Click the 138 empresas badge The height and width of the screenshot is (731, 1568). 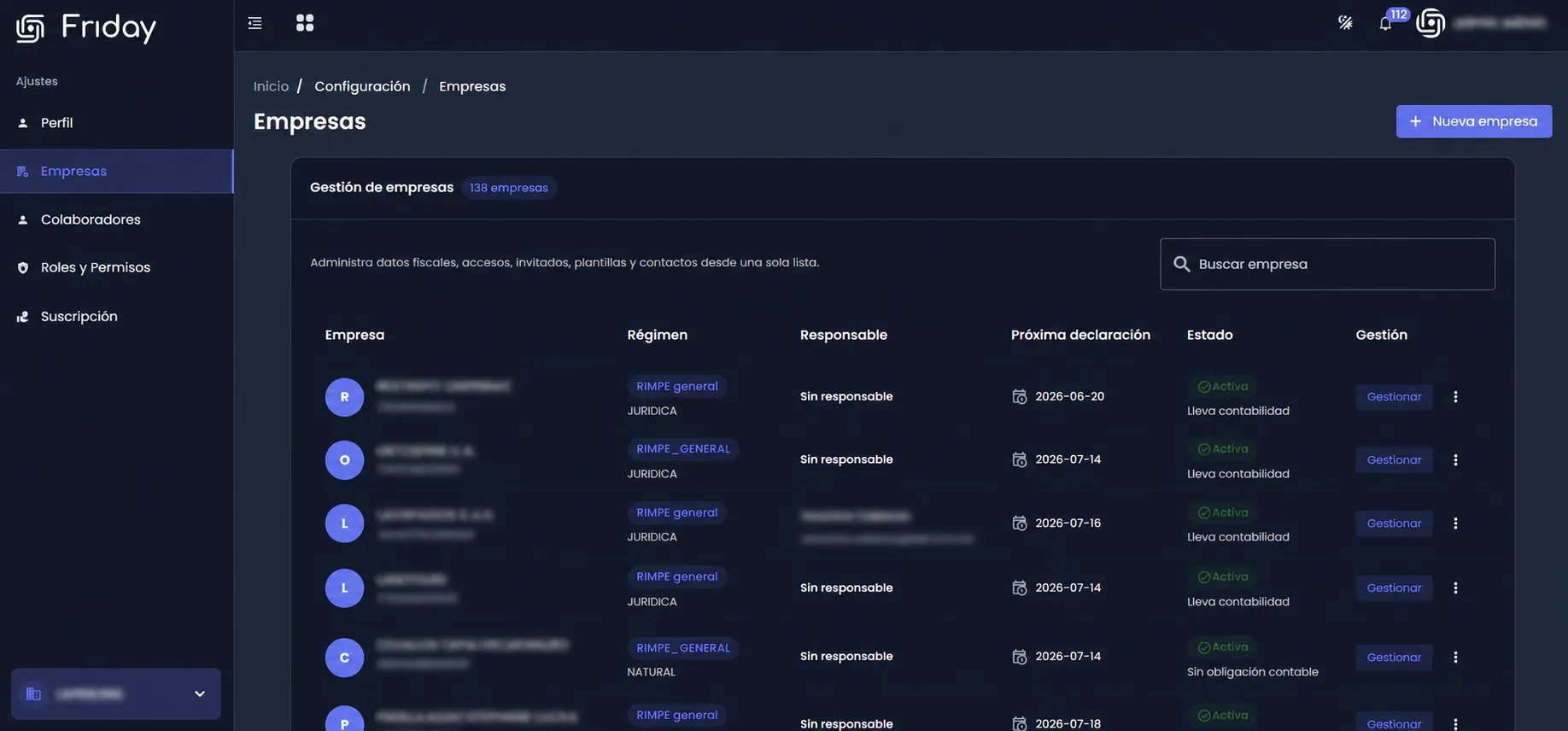click(x=509, y=188)
